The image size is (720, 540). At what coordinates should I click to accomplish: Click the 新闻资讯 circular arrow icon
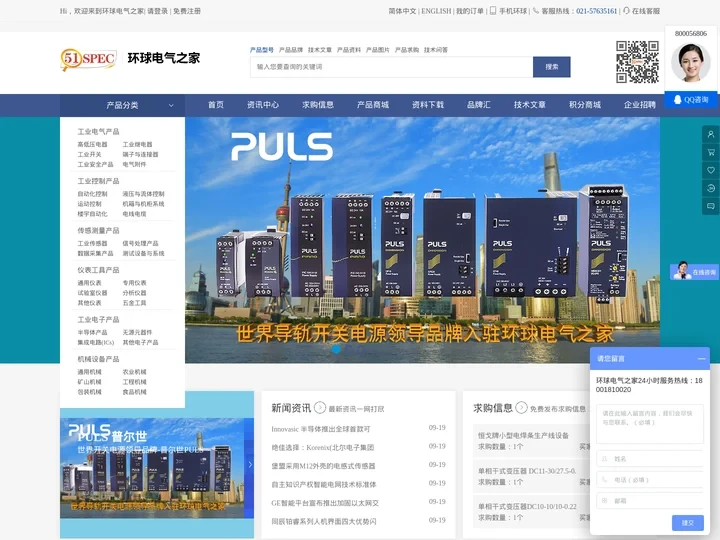(x=320, y=407)
